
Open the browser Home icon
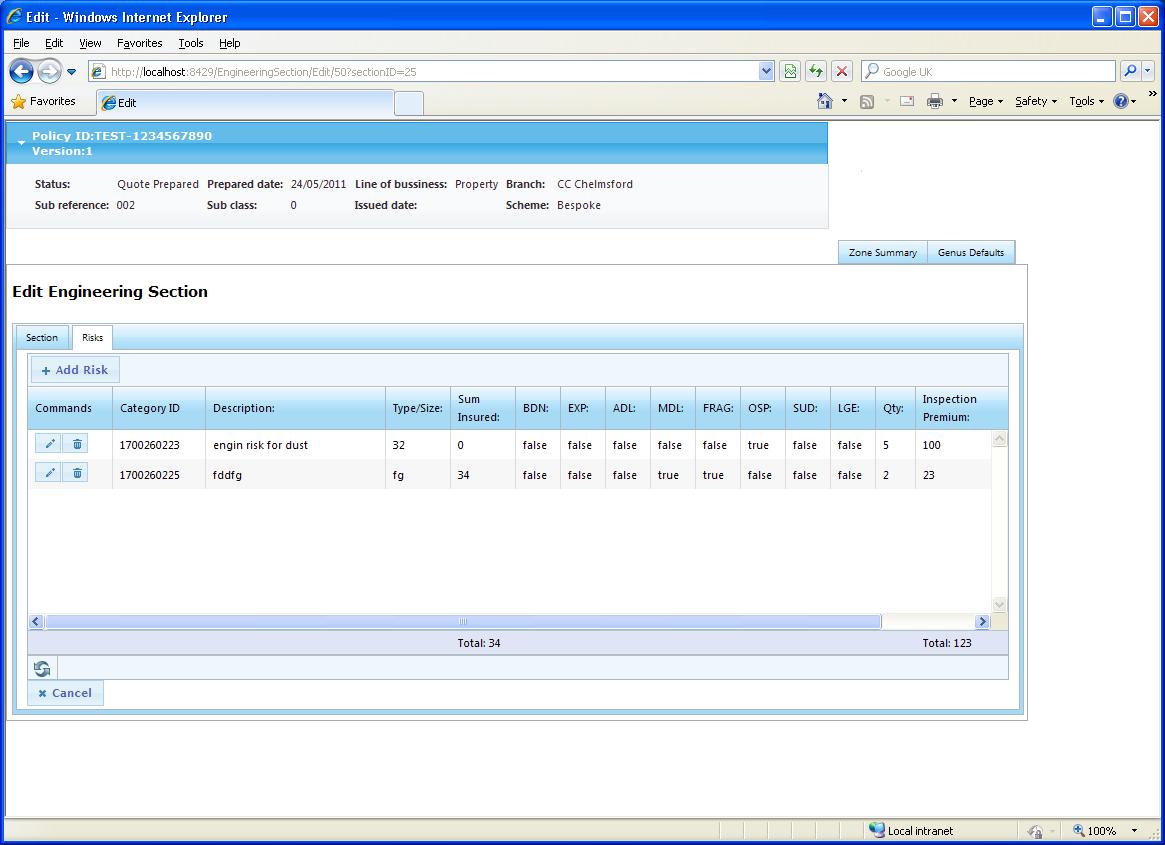pos(825,101)
